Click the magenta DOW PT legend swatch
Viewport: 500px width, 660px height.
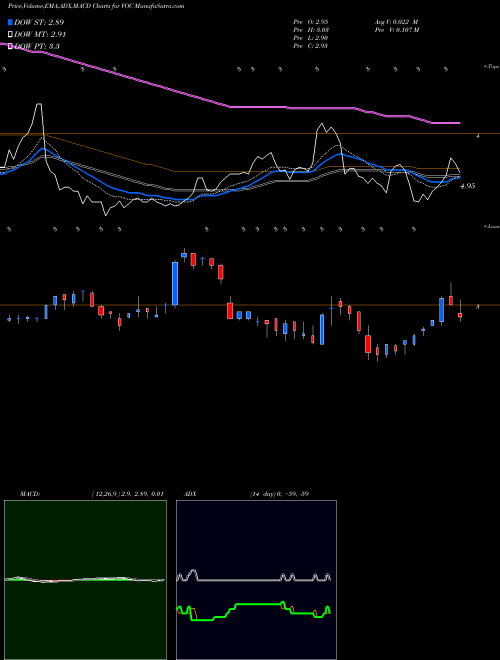click(11, 46)
